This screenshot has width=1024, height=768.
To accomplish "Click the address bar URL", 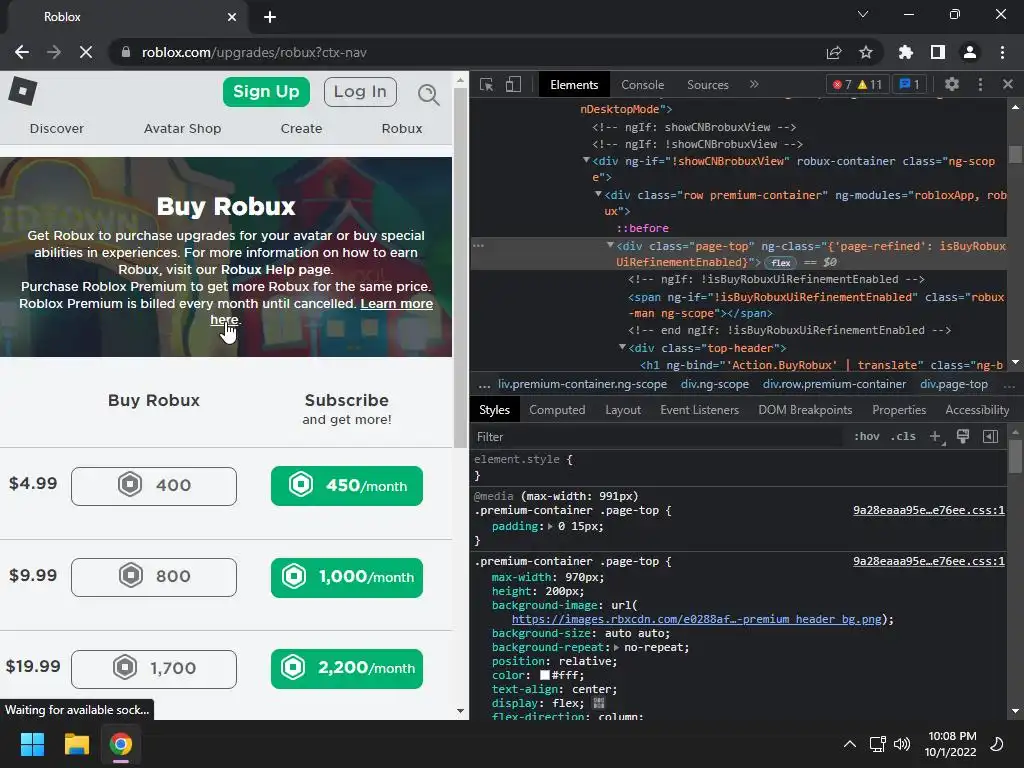I will click(254, 52).
